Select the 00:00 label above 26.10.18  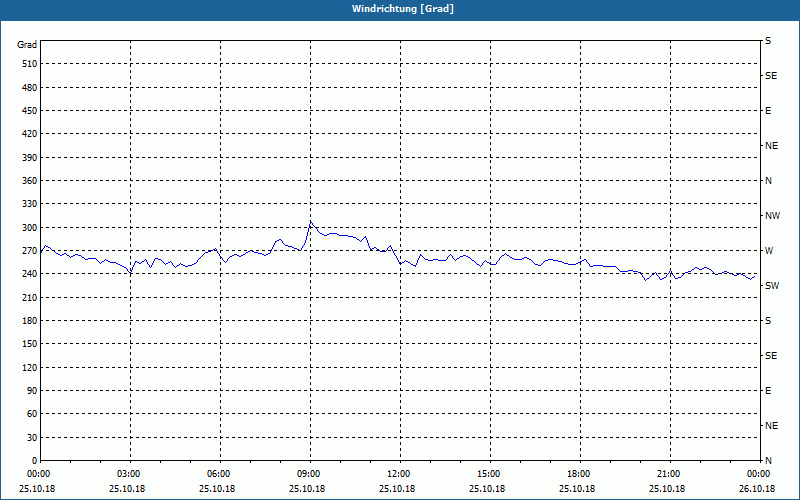[x=759, y=473]
